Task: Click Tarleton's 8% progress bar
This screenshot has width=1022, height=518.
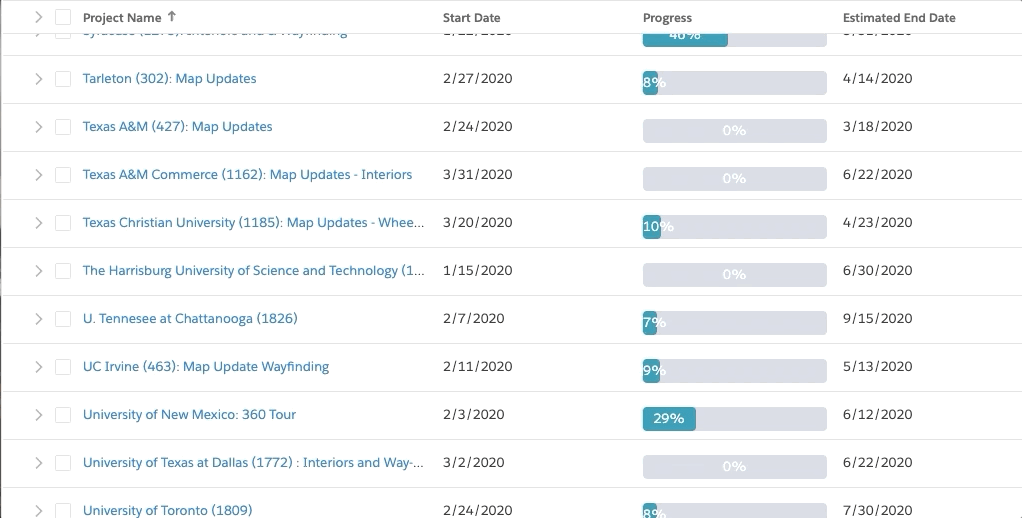Action: [x=735, y=83]
